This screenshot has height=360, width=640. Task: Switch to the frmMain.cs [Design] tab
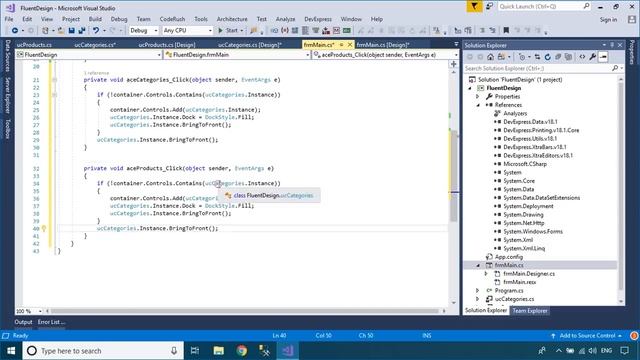pos(383,44)
